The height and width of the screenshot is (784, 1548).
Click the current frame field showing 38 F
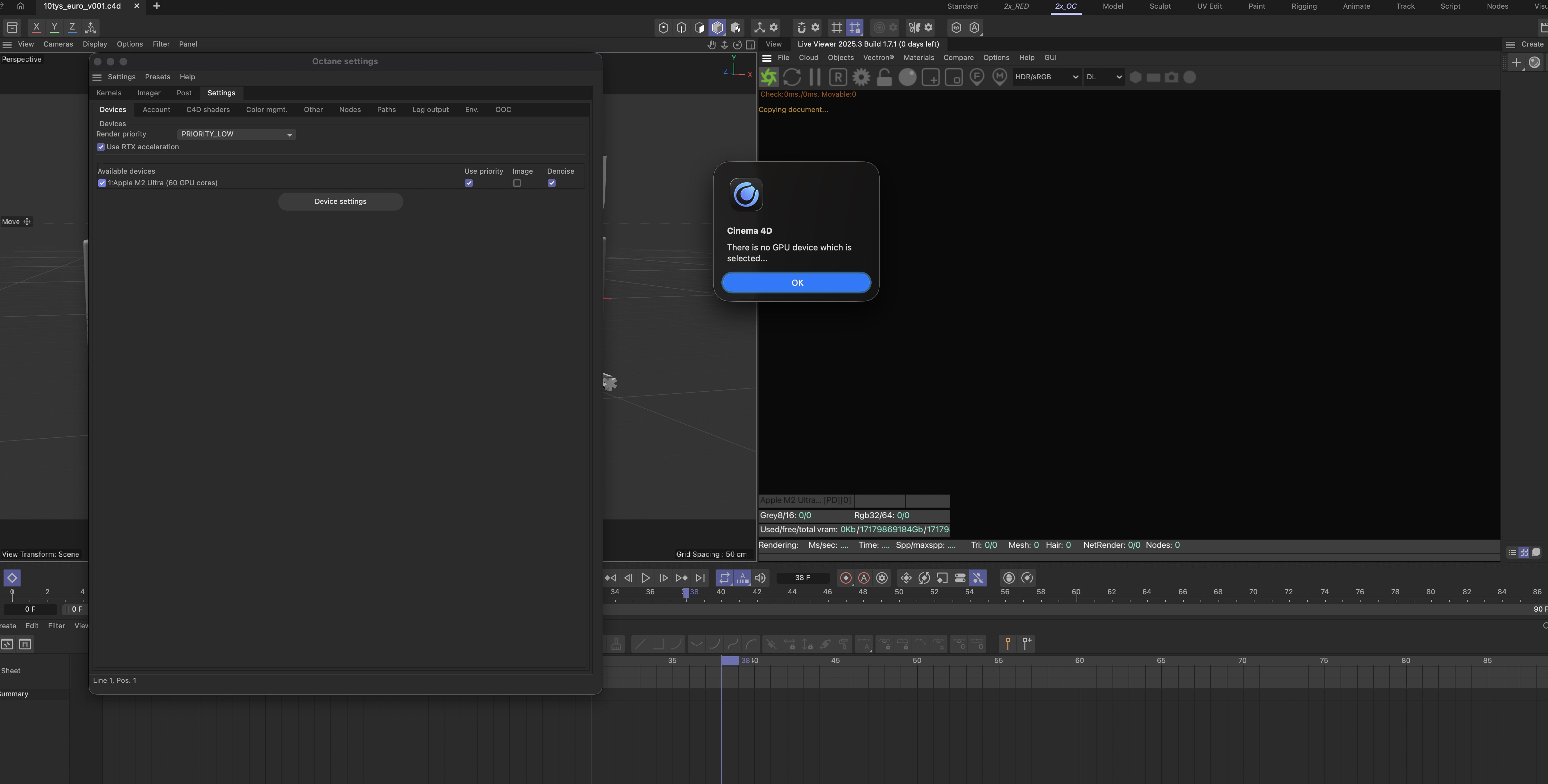(x=802, y=578)
